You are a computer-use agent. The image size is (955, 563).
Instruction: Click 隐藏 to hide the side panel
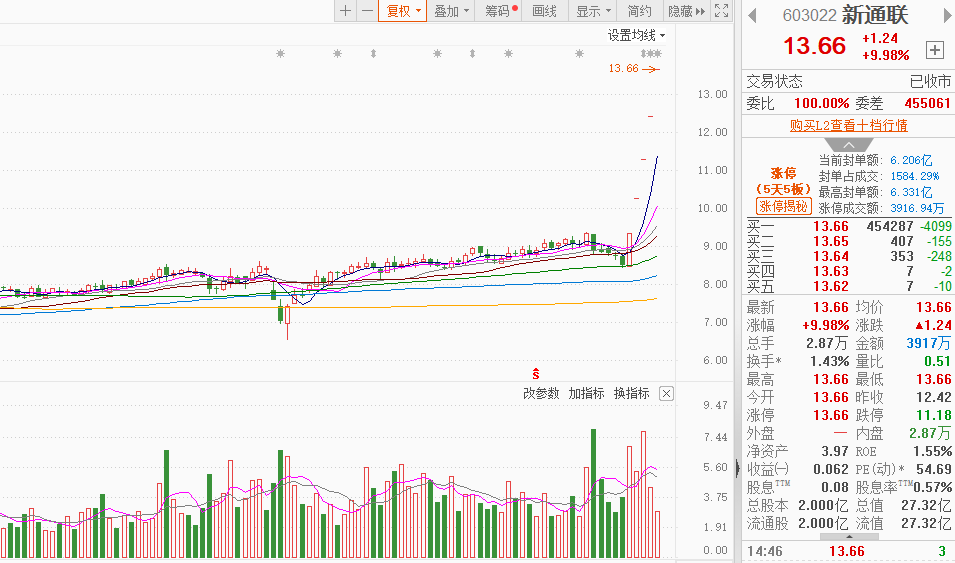(x=686, y=11)
